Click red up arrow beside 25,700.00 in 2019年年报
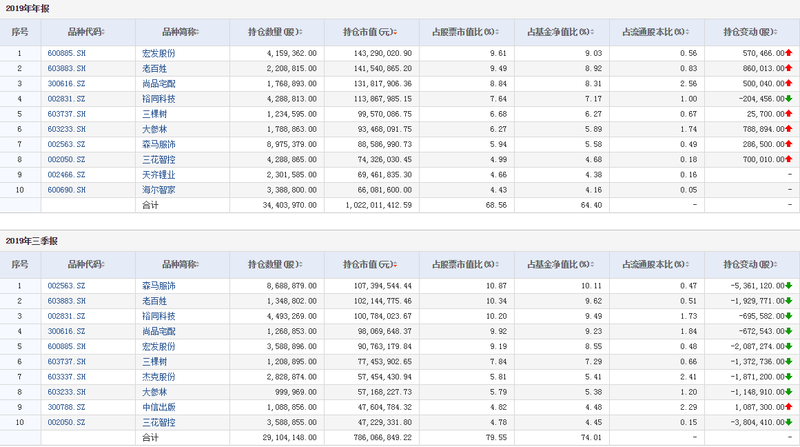800x447 pixels. [x=789, y=114]
